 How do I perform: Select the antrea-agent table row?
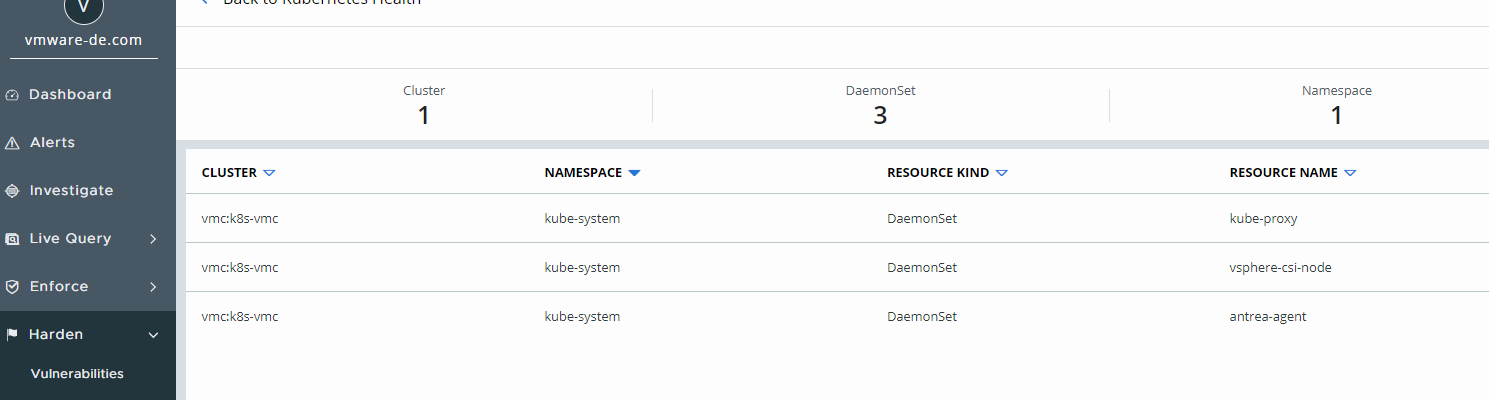[x=837, y=316]
